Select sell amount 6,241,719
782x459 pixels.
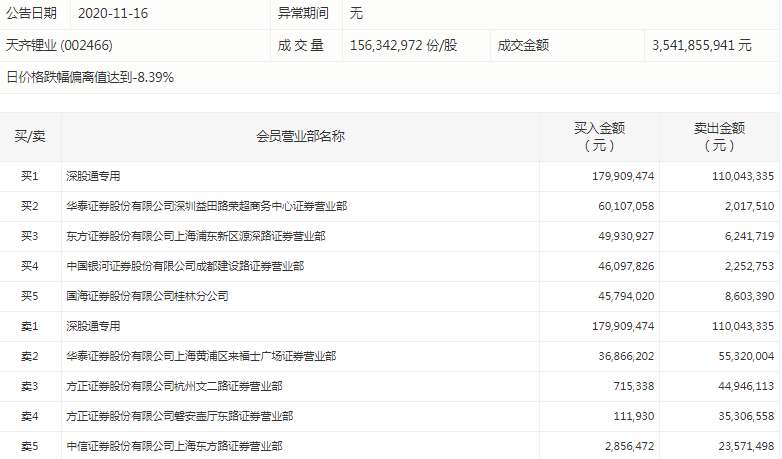click(750, 236)
